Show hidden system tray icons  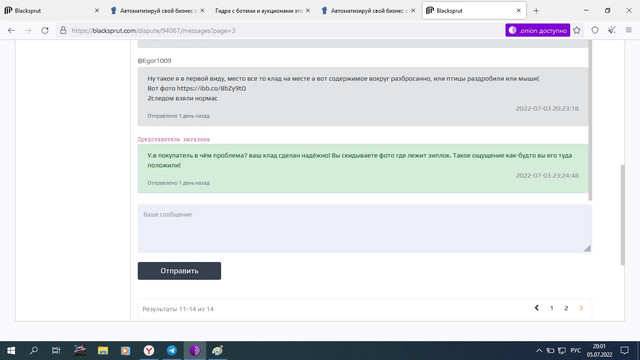point(539,351)
